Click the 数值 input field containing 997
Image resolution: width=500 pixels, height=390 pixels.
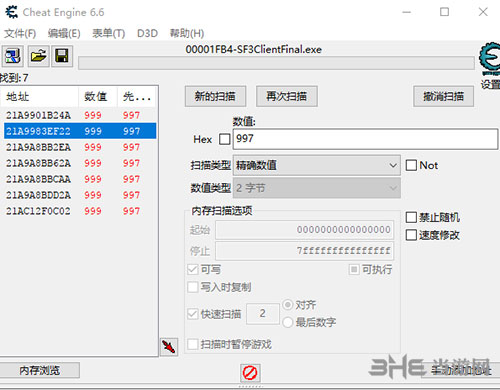pos(365,139)
